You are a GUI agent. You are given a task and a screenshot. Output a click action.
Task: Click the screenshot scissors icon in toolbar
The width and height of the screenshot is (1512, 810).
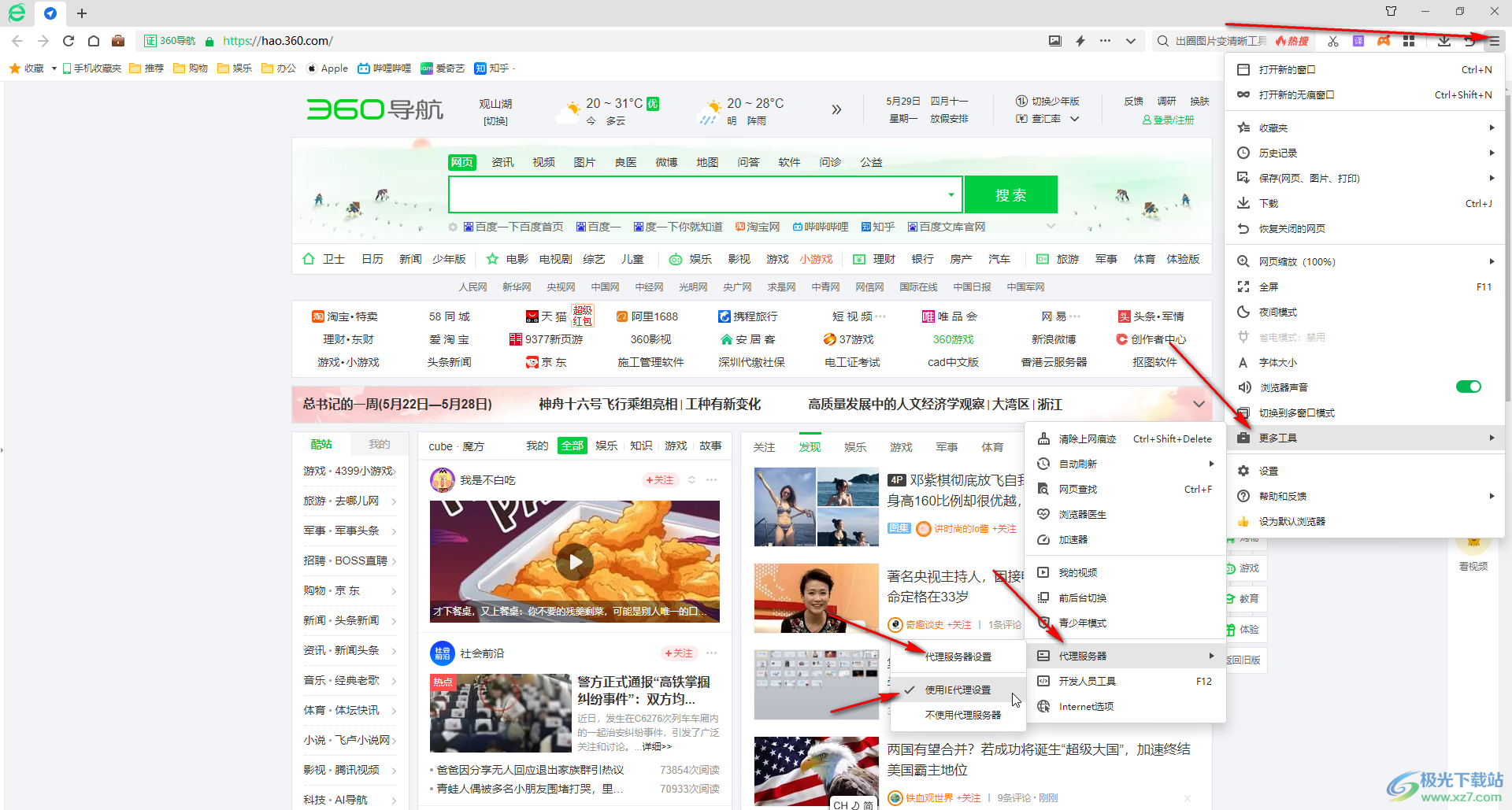1332,41
